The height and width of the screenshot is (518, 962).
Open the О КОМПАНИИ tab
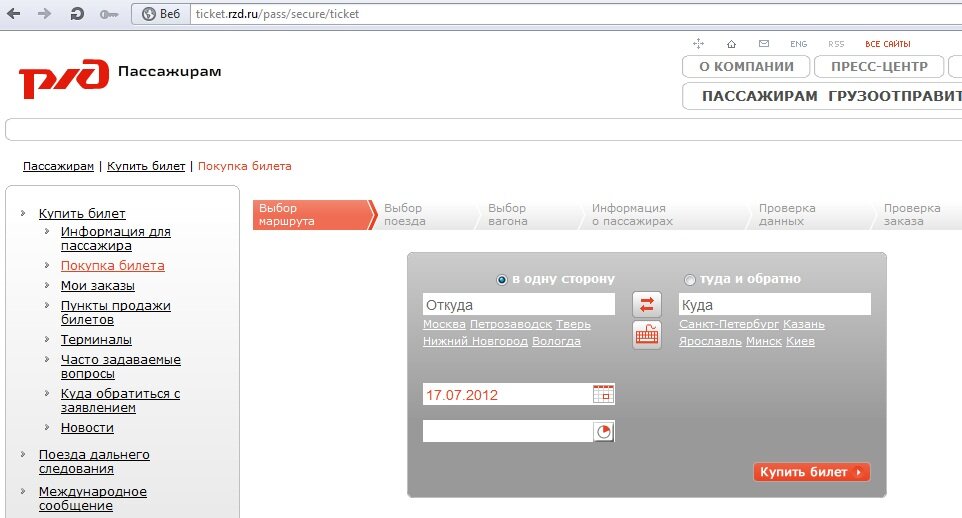(746, 66)
